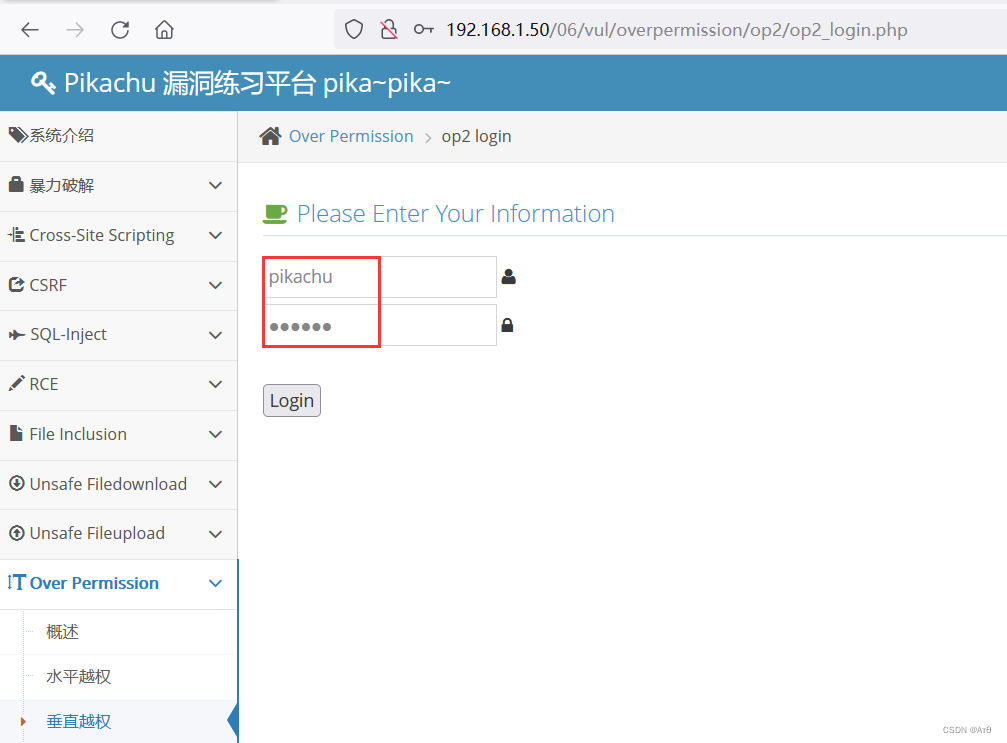Image resolution: width=1007 pixels, height=743 pixels.
Task: Click the SQL-Inject plane icon
Action: (17, 335)
